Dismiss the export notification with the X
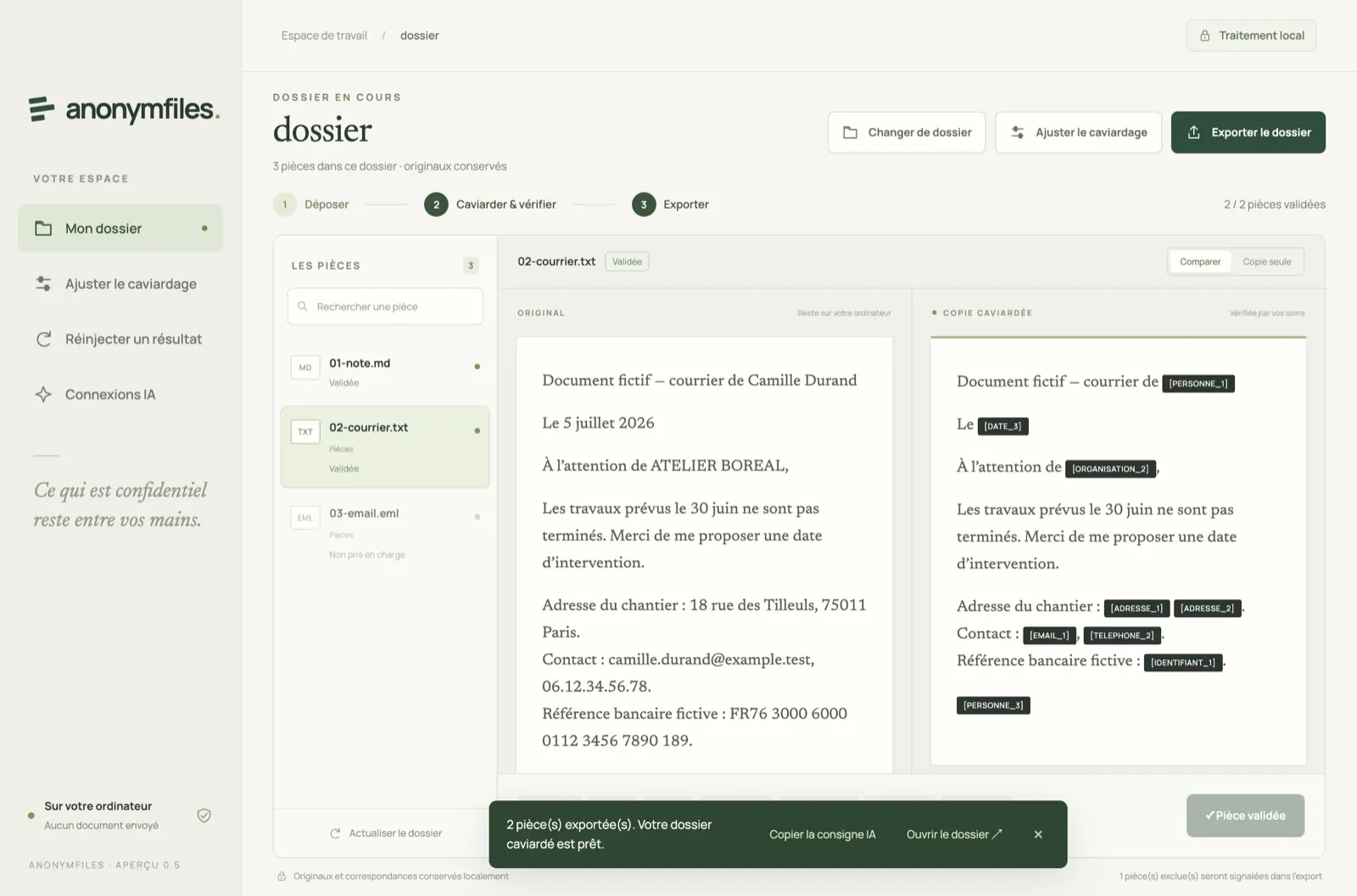 point(1038,834)
